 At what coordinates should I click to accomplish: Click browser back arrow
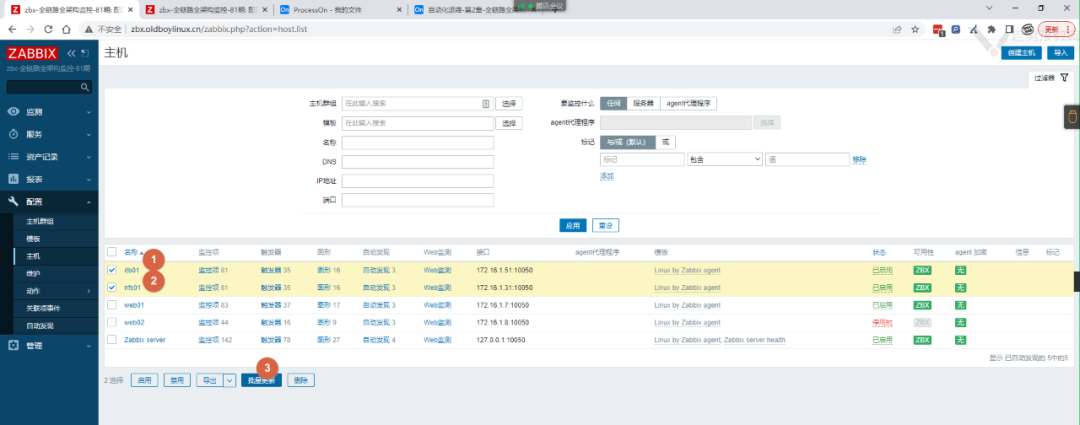tap(12, 30)
